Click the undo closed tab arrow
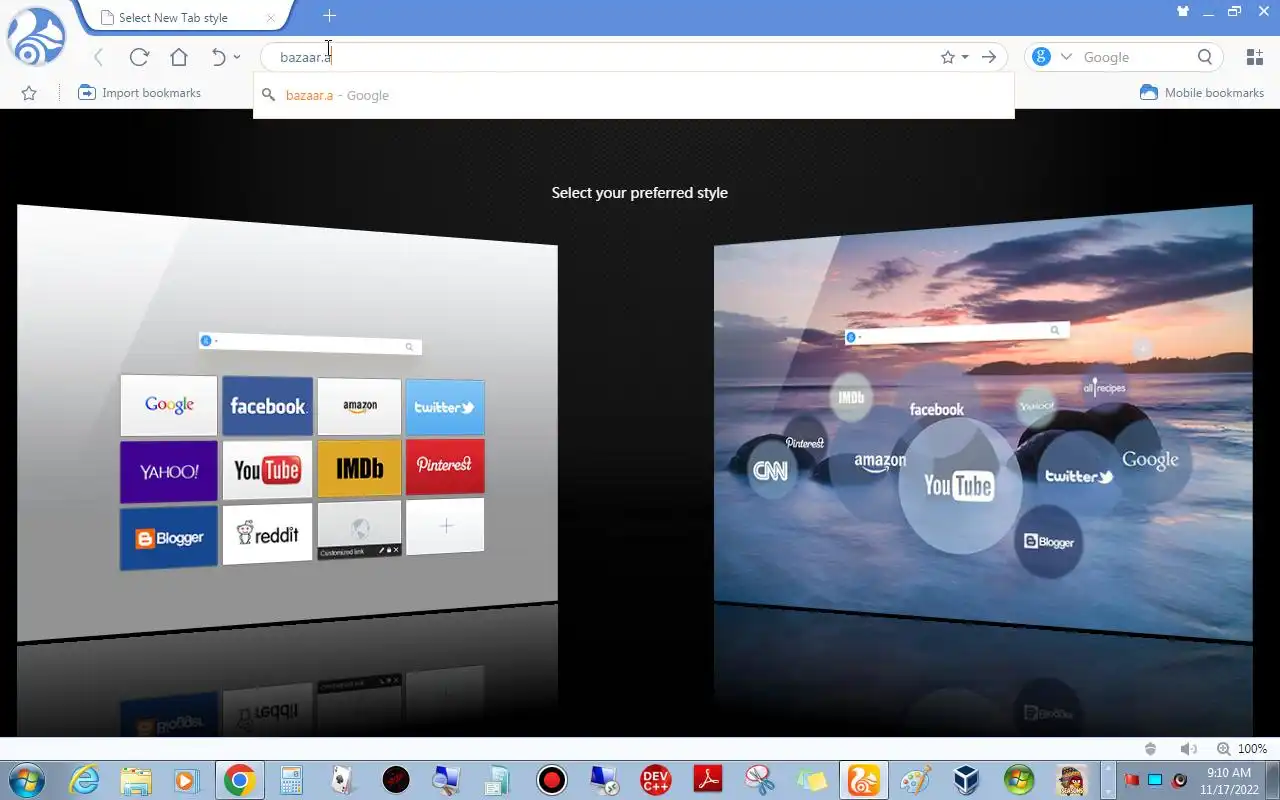Viewport: 1280px width, 800px height. [218, 57]
